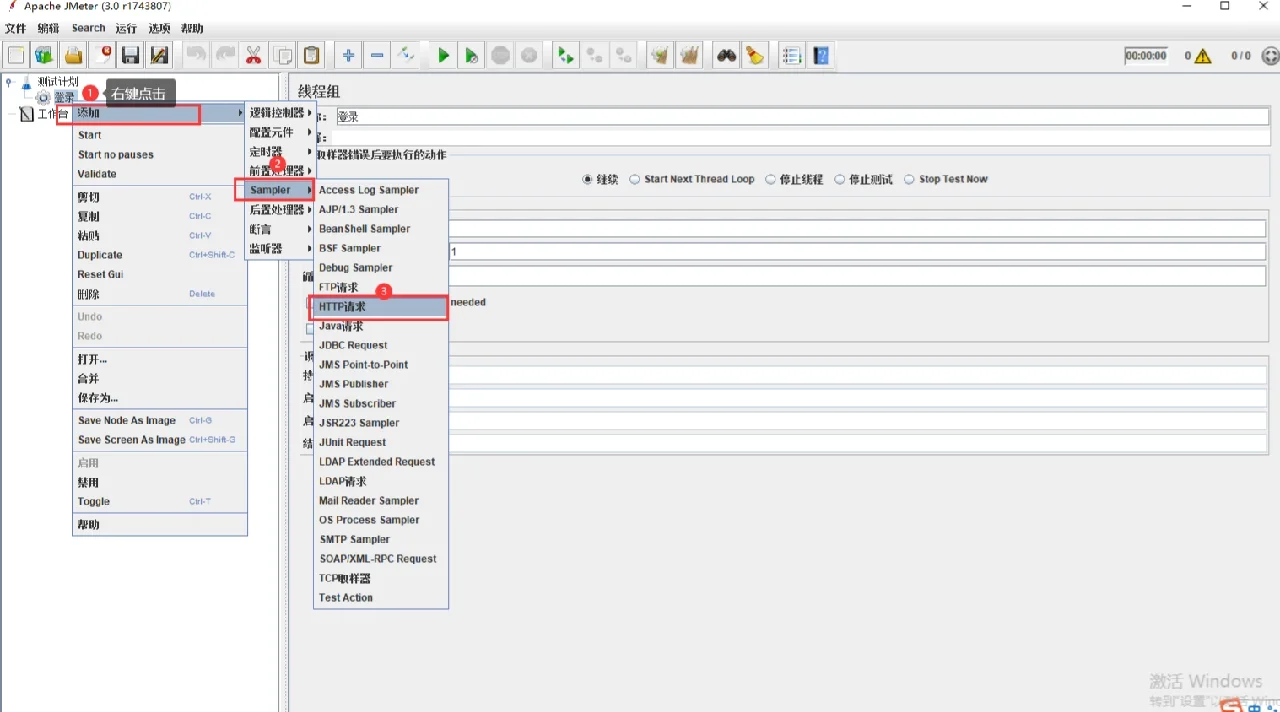
Task: Select the 继续 radio button
Action: pyautogui.click(x=588, y=180)
